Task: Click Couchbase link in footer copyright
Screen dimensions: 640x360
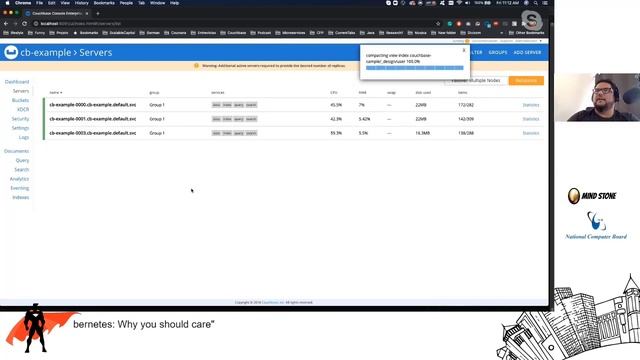Action: pos(273,302)
